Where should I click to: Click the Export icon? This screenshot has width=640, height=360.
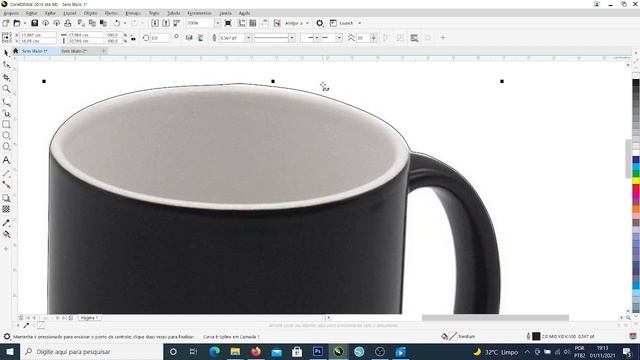[x=166, y=23]
